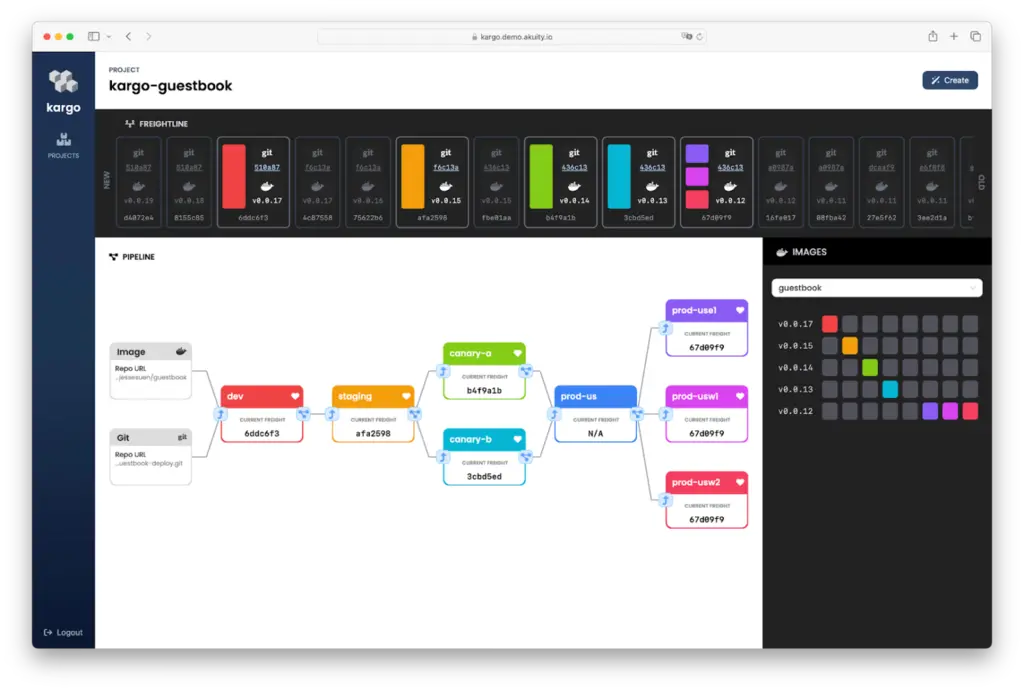
Task: Click the staging stage health heart icon
Action: pyautogui.click(x=406, y=396)
